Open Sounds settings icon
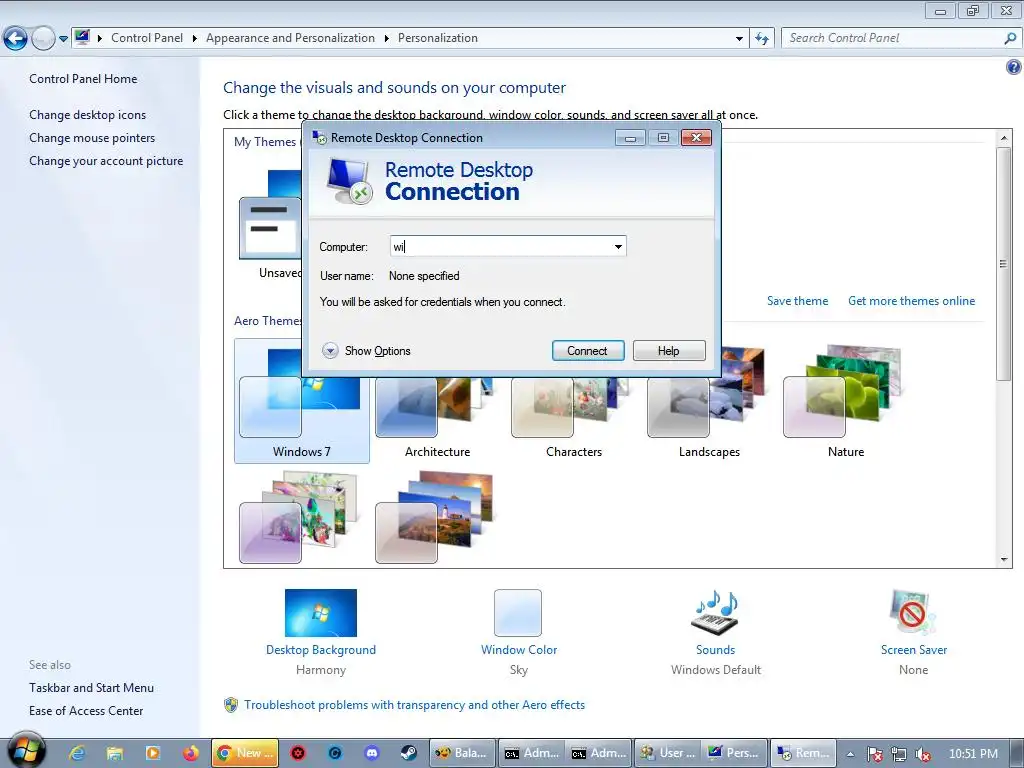 [x=714, y=613]
